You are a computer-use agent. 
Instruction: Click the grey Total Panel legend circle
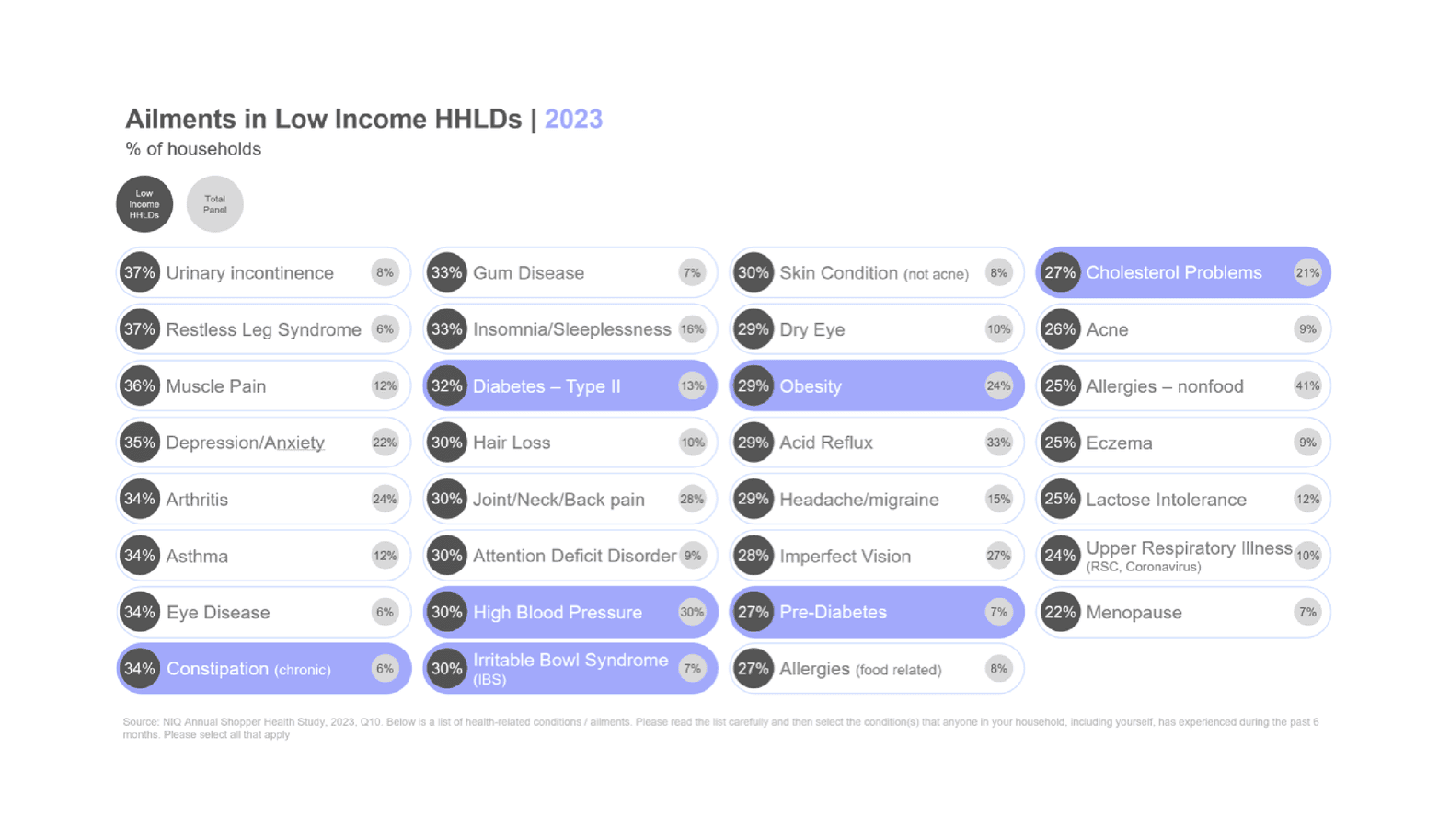point(214,204)
